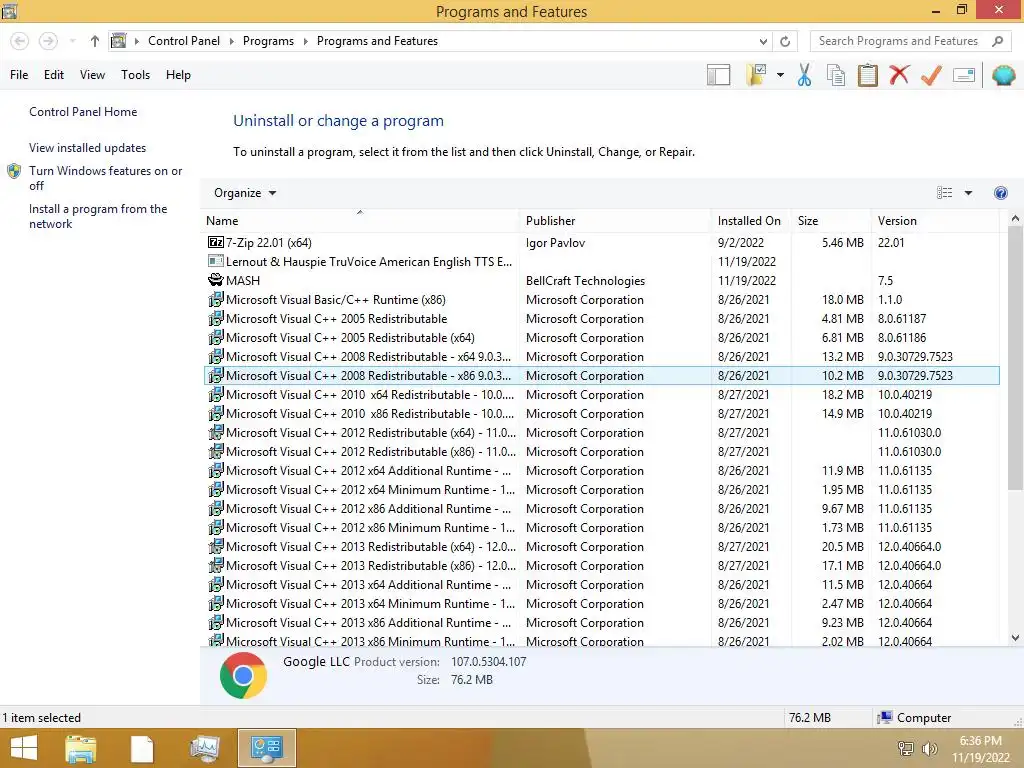Open the Organize dropdown

click(x=245, y=193)
